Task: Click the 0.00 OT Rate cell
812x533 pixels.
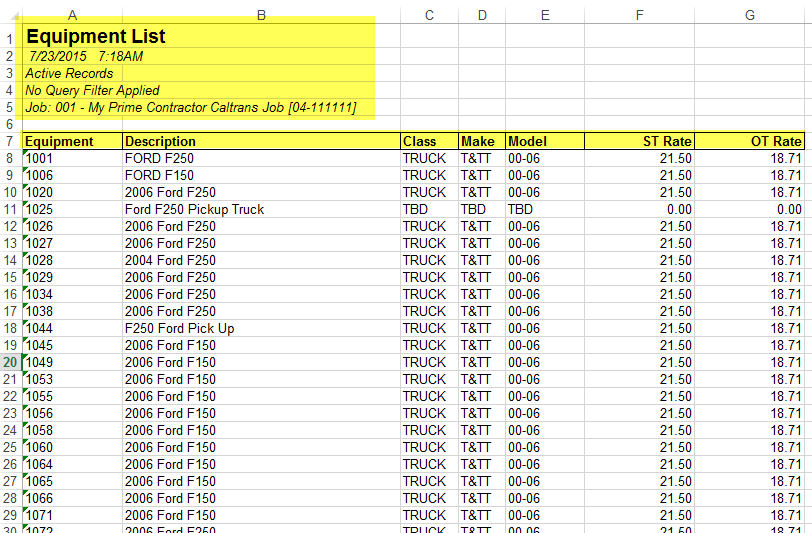Action: tap(750, 209)
